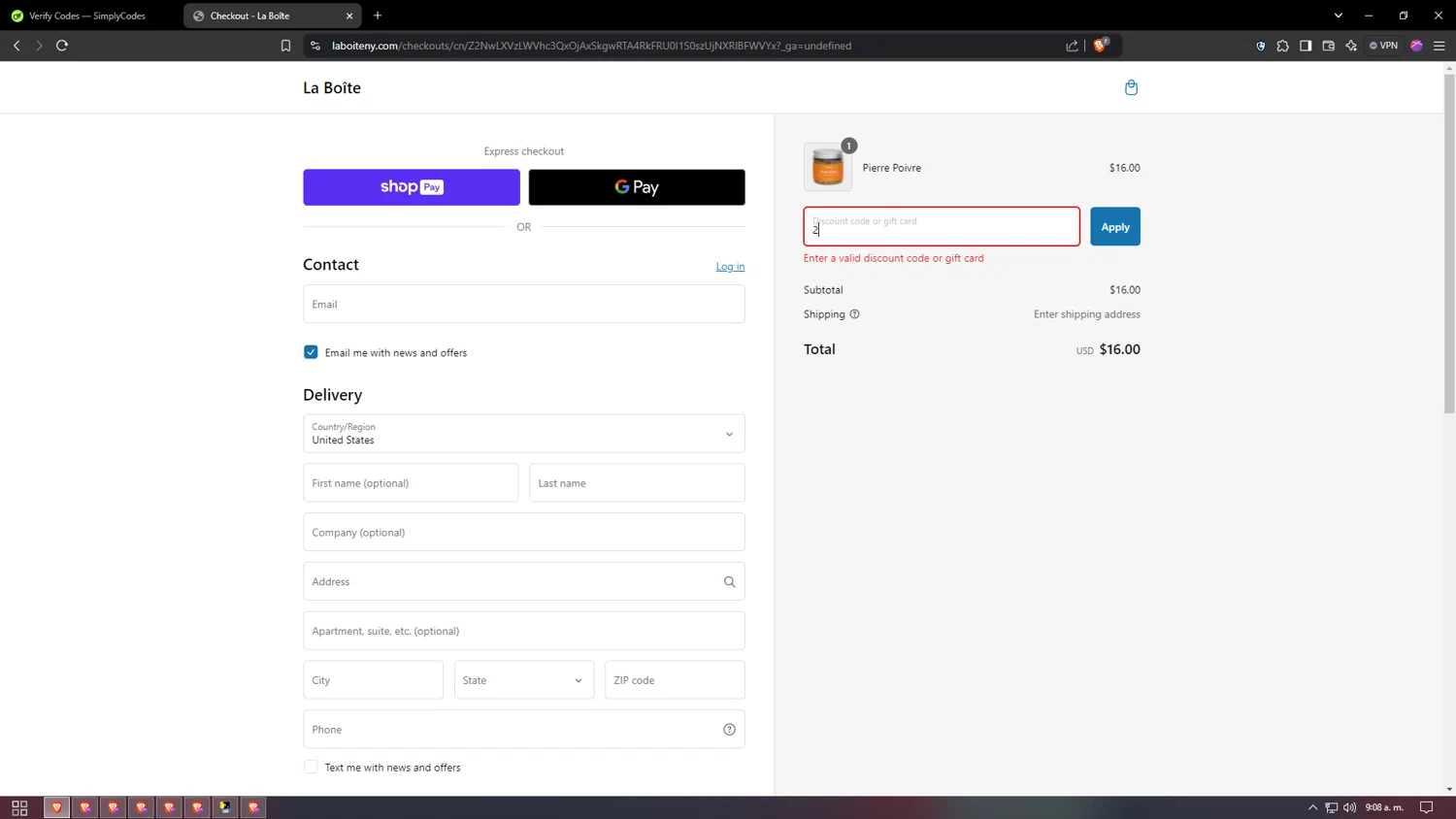Reload the checkout page

(x=62, y=46)
